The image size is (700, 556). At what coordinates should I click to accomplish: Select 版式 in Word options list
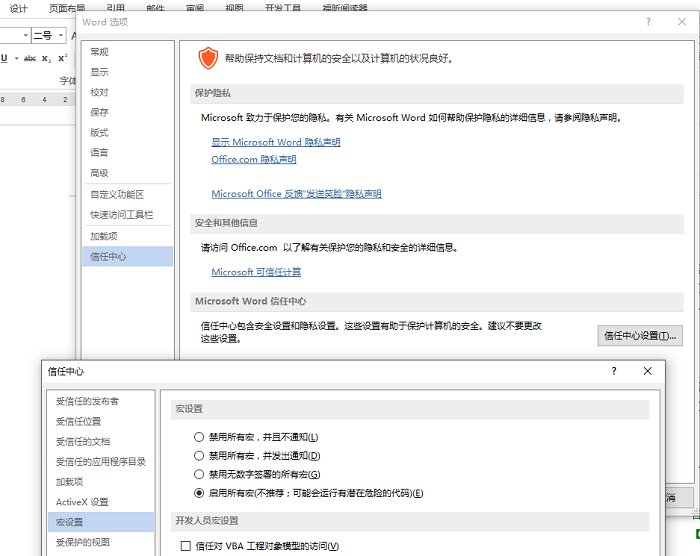point(127,133)
